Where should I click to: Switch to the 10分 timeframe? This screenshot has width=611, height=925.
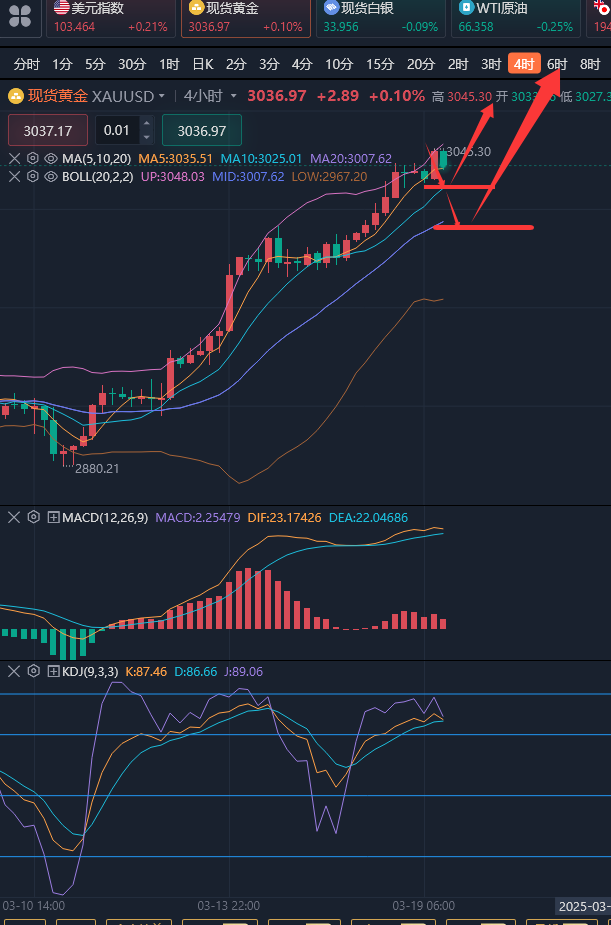pyautogui.click(x=339, y=64)
